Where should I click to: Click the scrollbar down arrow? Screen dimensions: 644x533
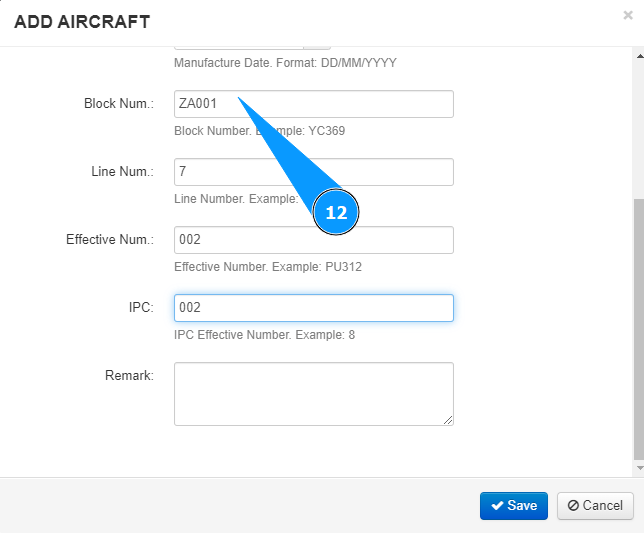(x=639, y=468)
